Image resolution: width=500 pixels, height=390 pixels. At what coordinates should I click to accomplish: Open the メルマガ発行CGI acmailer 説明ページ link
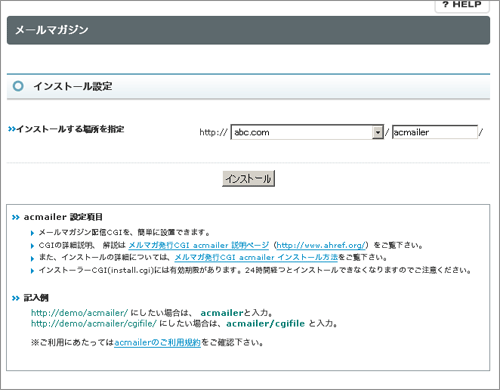point(199,245)
